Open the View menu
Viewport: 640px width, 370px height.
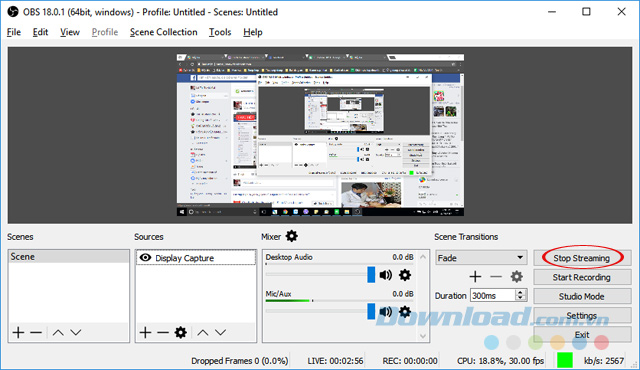click(x=70, y=32)
